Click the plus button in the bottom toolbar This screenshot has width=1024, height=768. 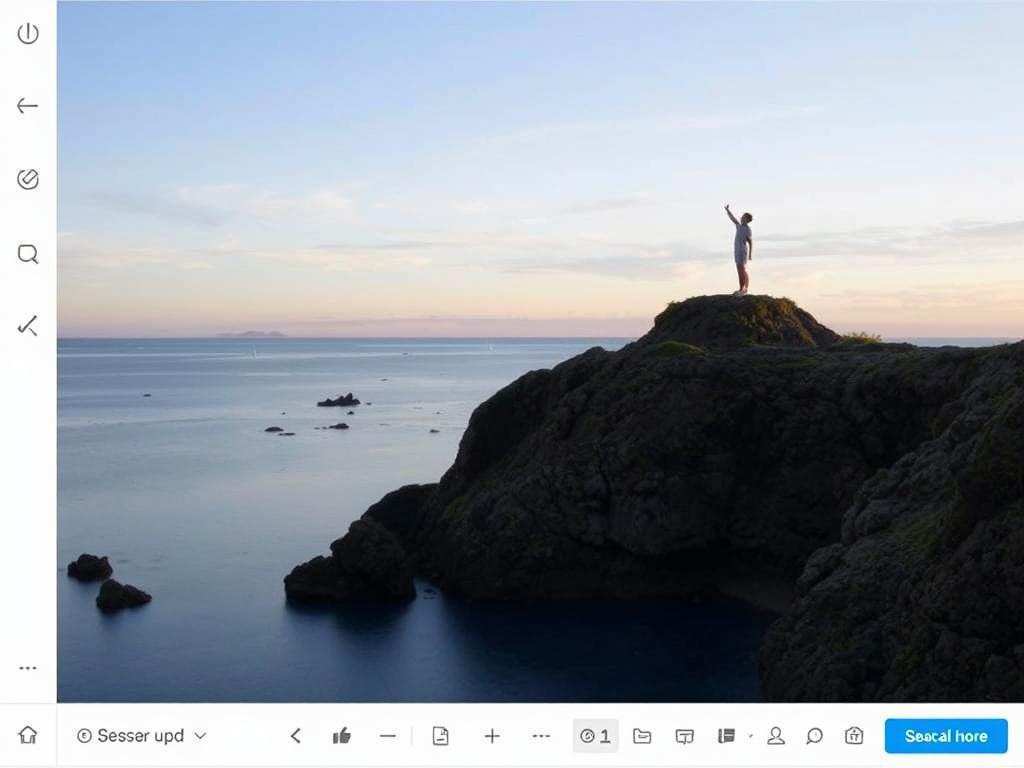(x=492, y=736)
